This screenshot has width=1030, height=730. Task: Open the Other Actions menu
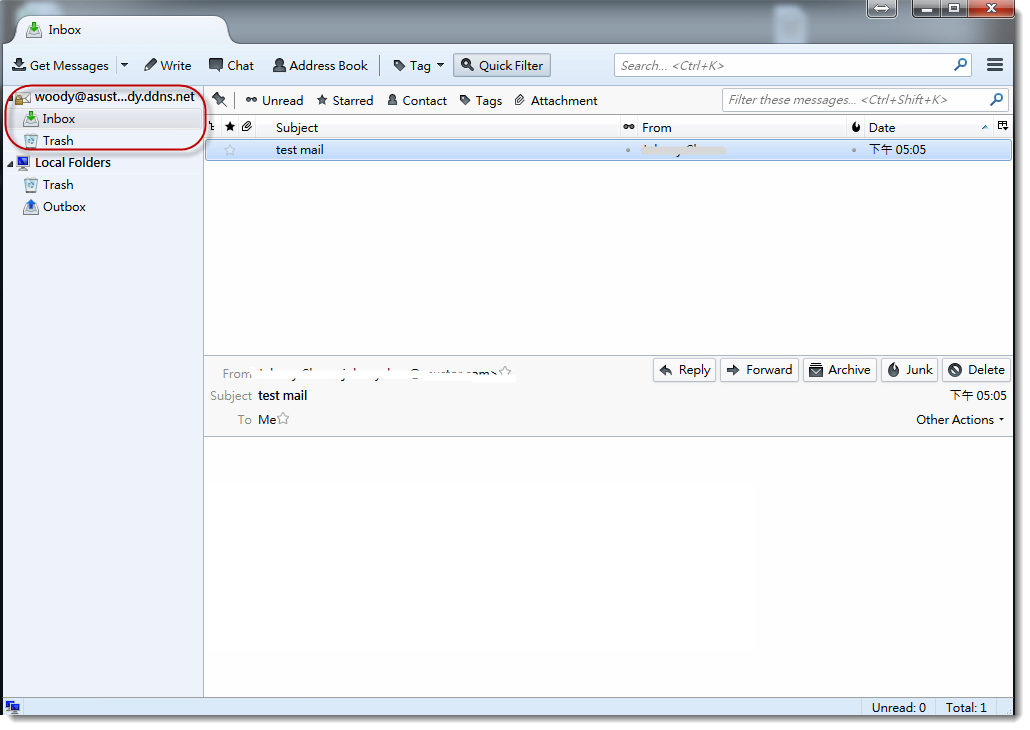tap(957, 419)
